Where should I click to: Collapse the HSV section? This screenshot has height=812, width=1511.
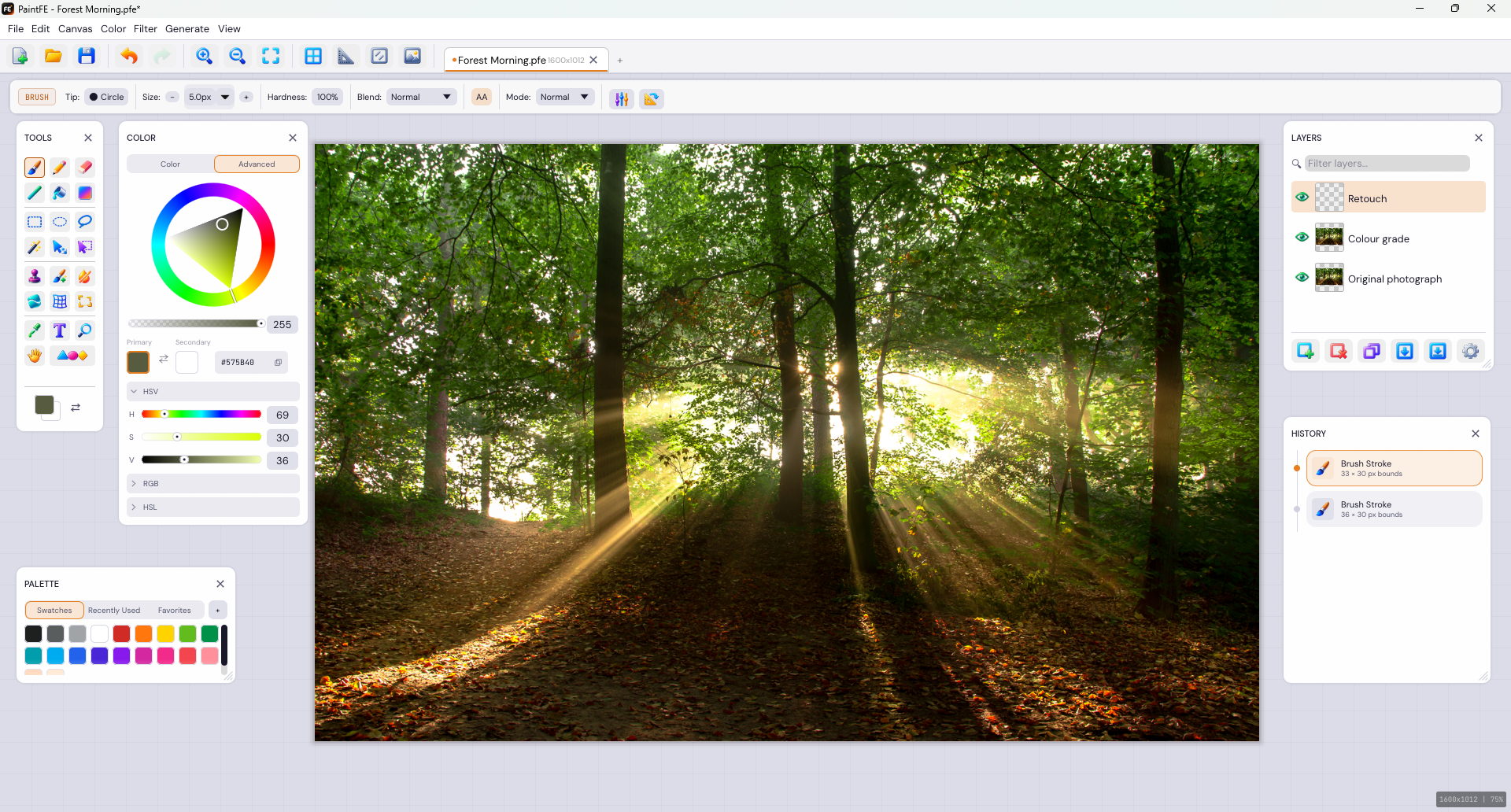213,392
